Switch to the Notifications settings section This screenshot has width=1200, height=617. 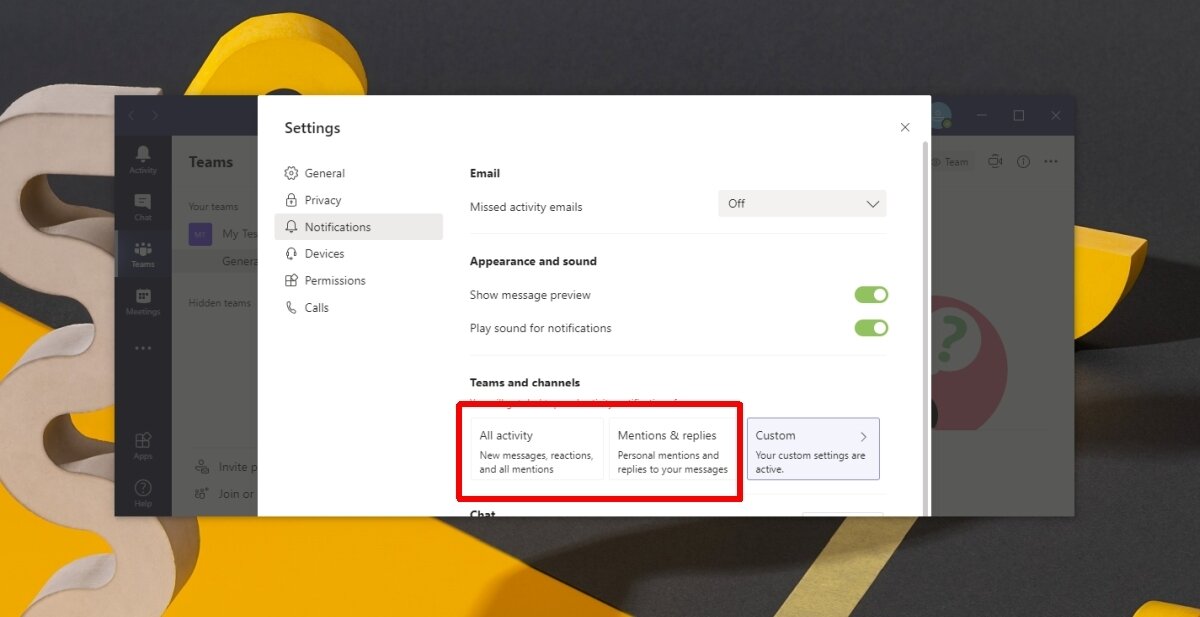pos(340,226)
